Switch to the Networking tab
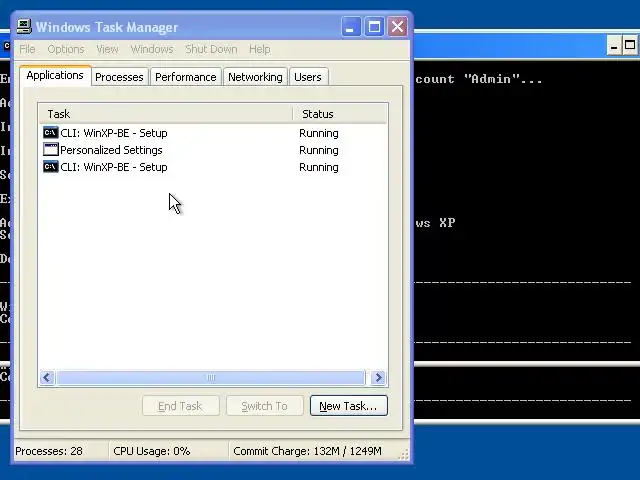Viewport: 640px width, 480px height. point(255,77)
